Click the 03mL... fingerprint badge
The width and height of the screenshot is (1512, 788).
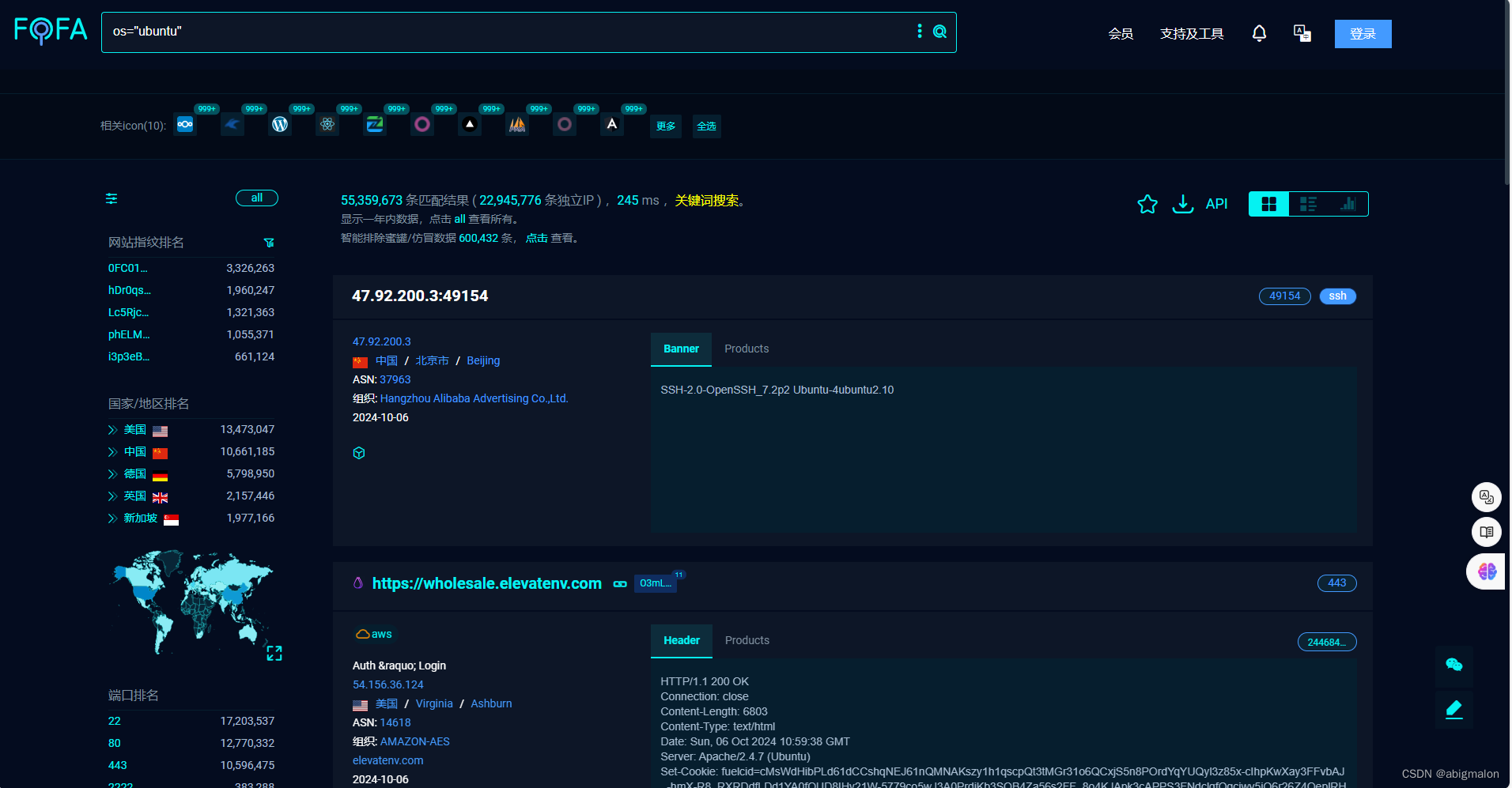[x=655, y=583]
